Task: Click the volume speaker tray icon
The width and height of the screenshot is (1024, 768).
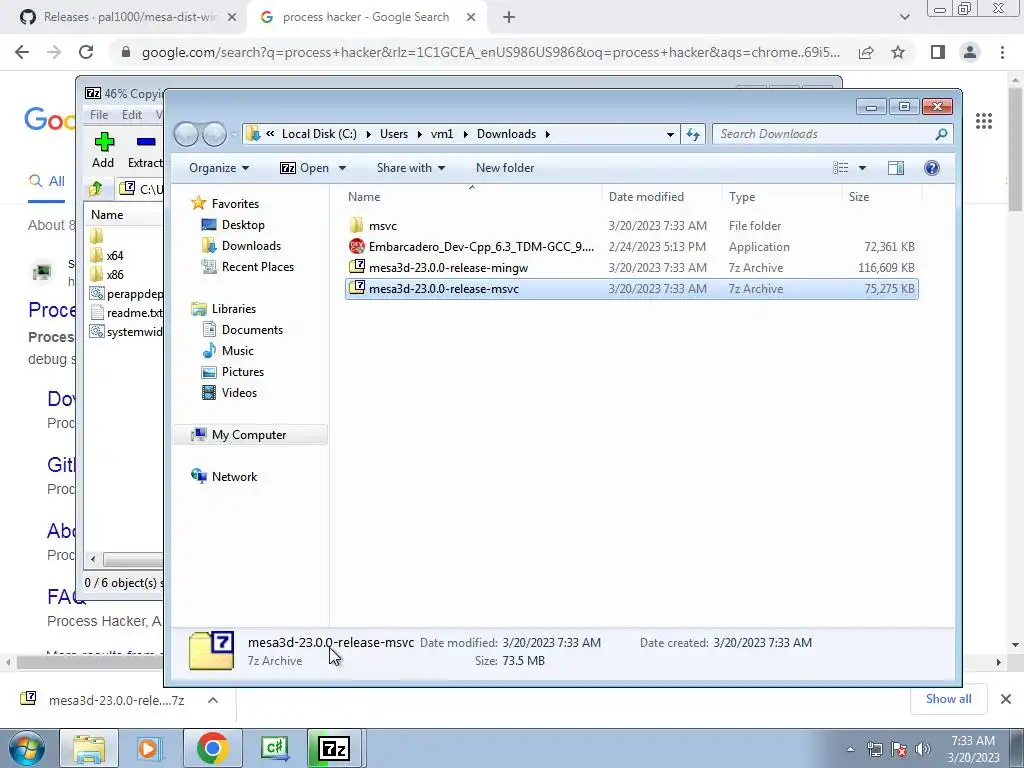Action: point(923,749)
